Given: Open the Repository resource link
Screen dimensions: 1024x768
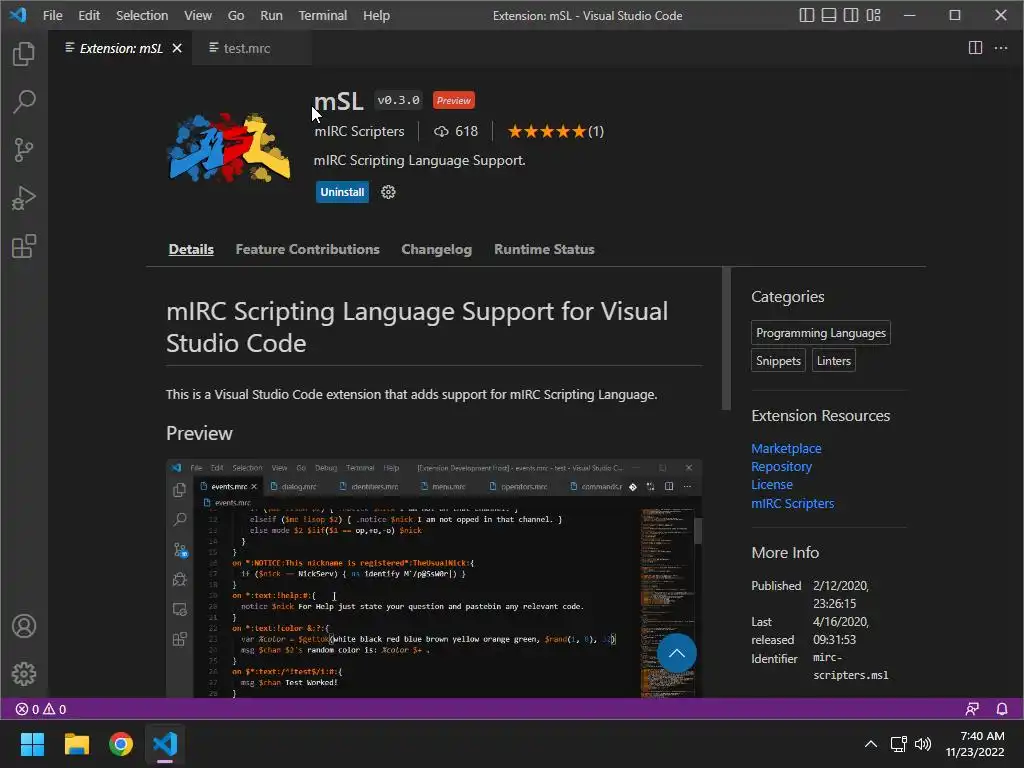Looking at the screenshot, I should point(781,467).
